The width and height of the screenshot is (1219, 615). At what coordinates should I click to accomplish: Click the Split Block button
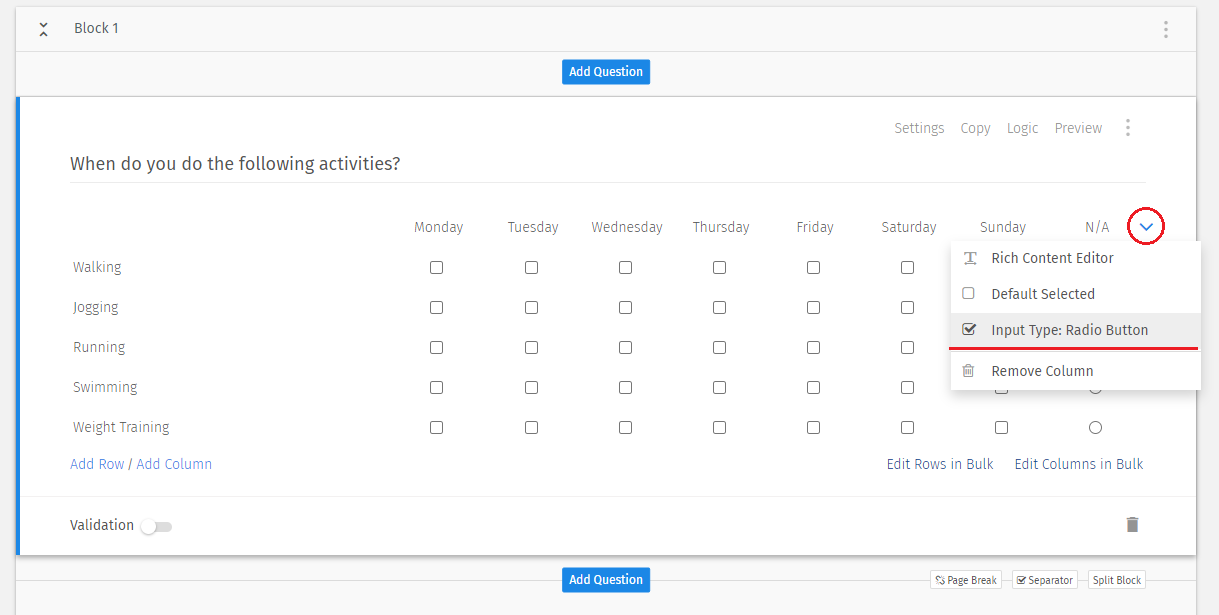[1116, 579]
